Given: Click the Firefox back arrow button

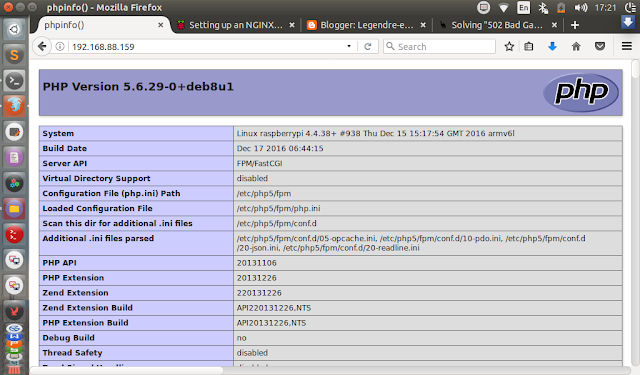Looking at the screenshot, I should point(42,47).
